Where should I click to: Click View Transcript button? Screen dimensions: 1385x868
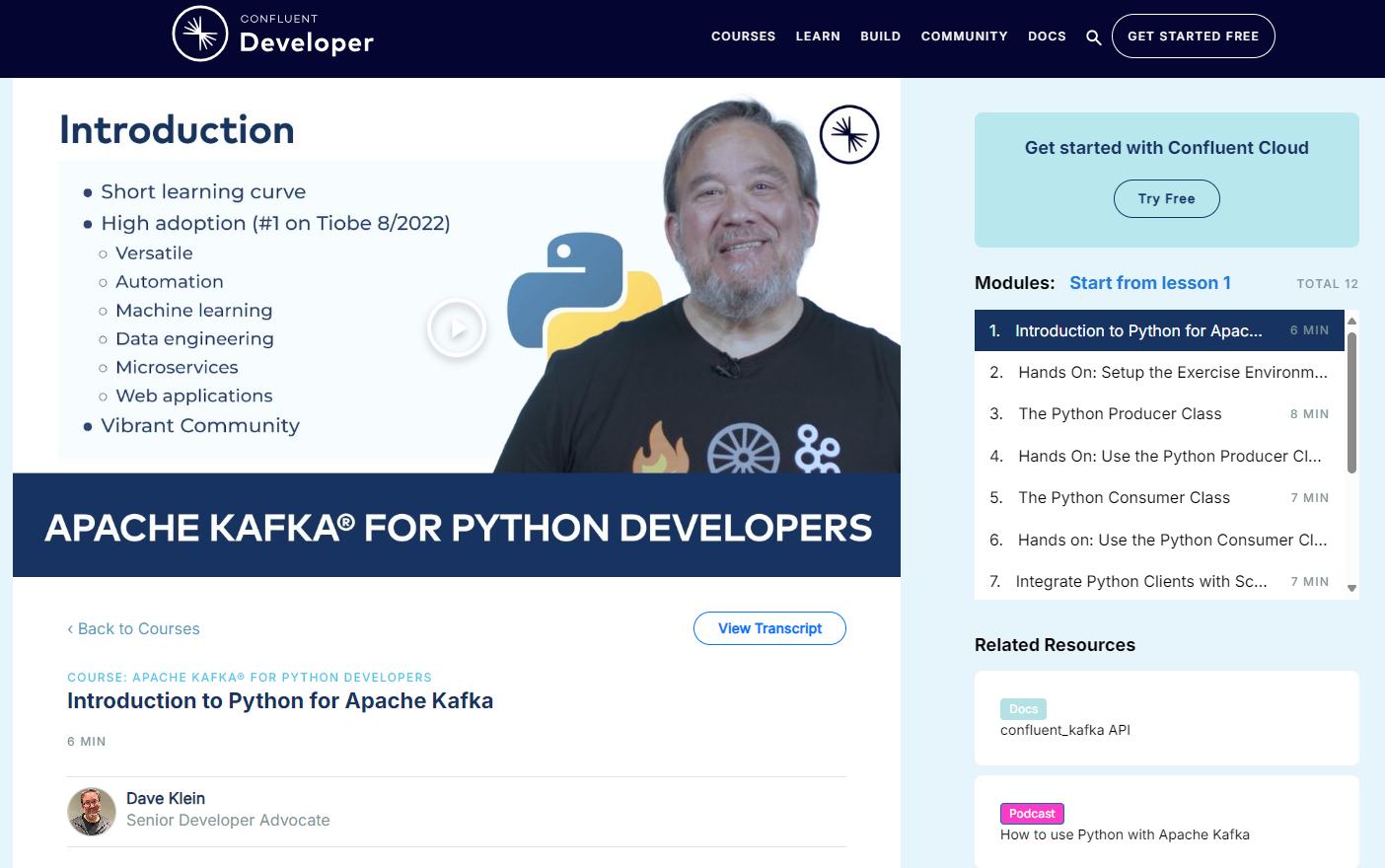(x=769, y=628)
